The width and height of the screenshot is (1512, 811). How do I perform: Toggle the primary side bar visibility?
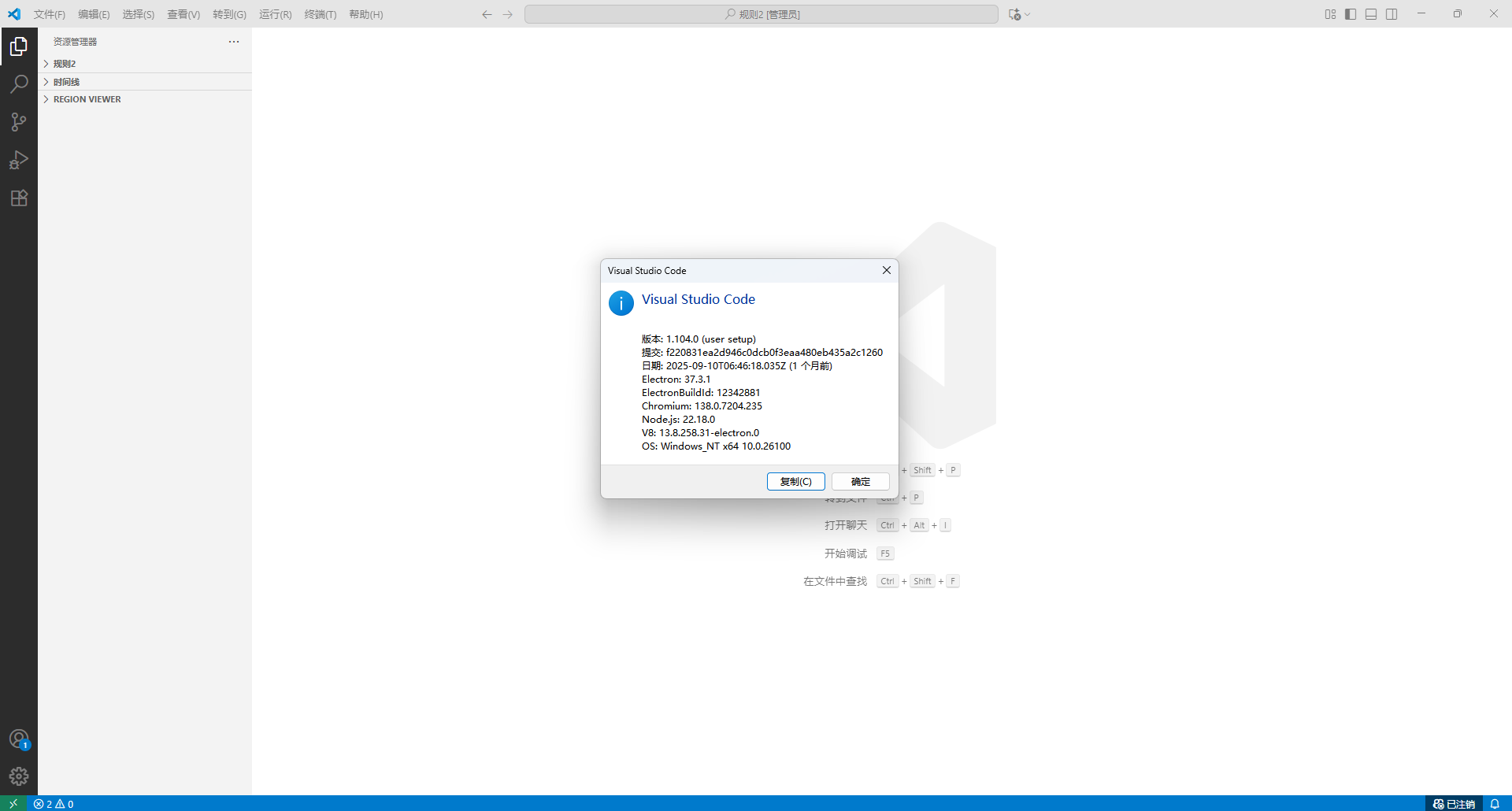[x=1351, y=14]
